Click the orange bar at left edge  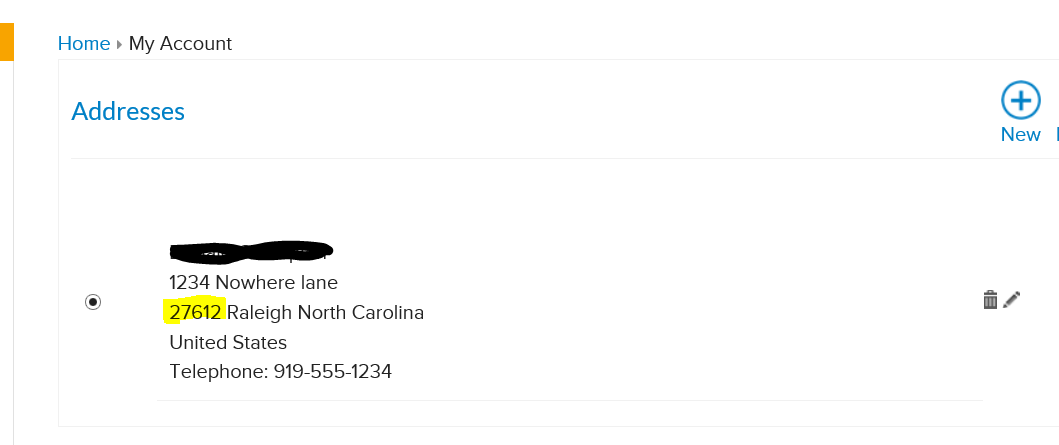pos(6,42)
